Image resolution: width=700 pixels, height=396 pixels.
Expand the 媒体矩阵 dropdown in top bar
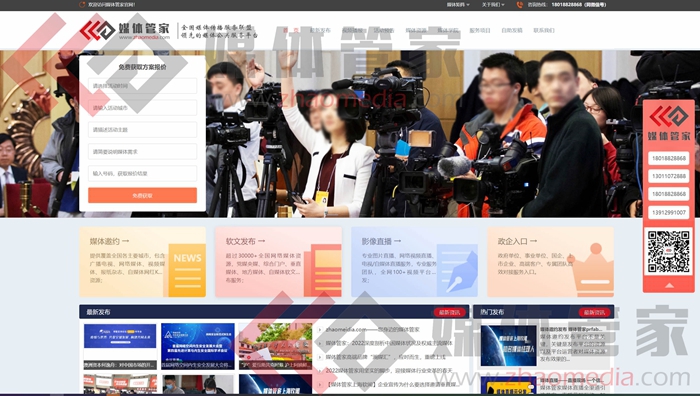(x=458, y=4)
